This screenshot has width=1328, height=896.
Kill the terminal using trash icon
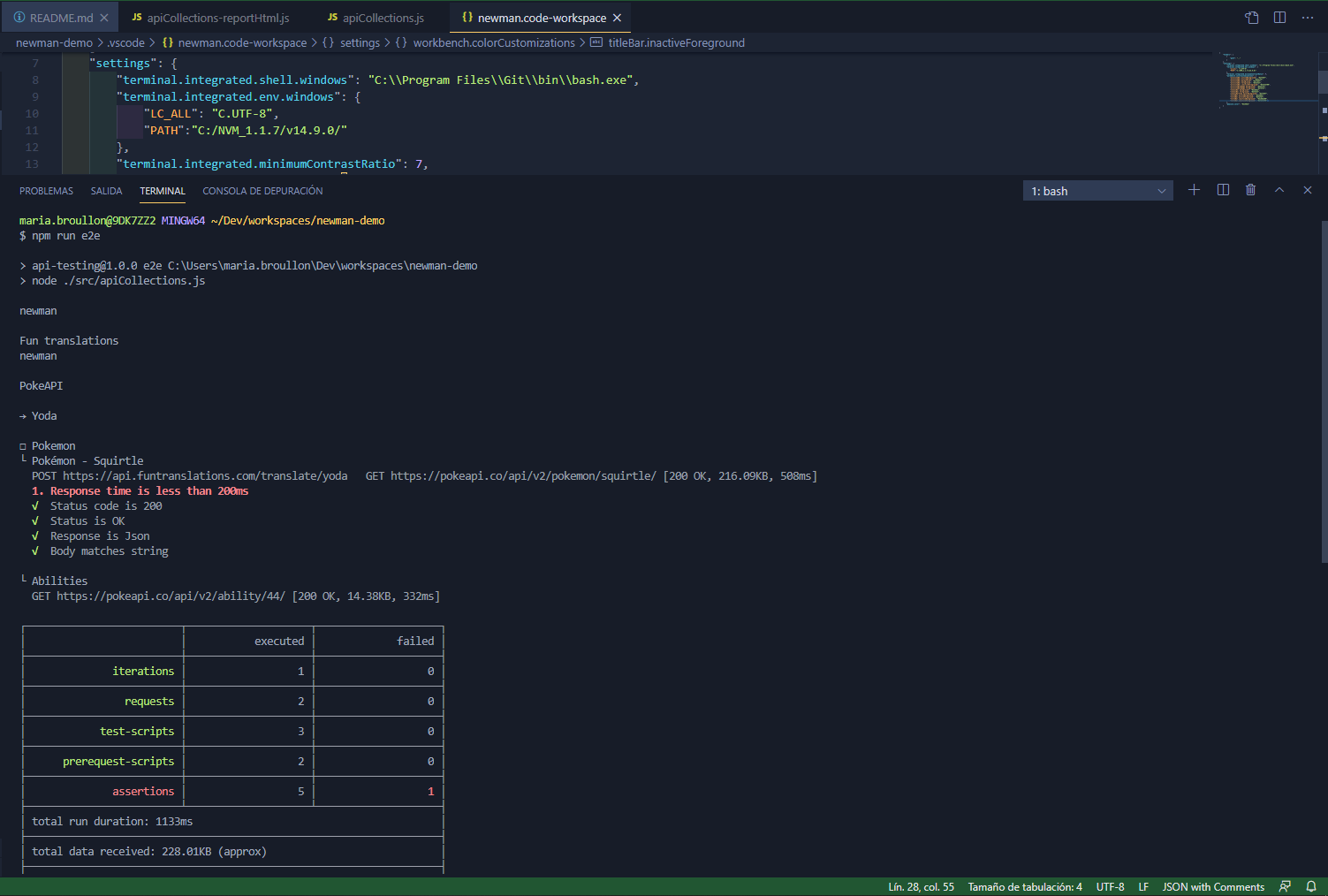tap(1250, 190)
